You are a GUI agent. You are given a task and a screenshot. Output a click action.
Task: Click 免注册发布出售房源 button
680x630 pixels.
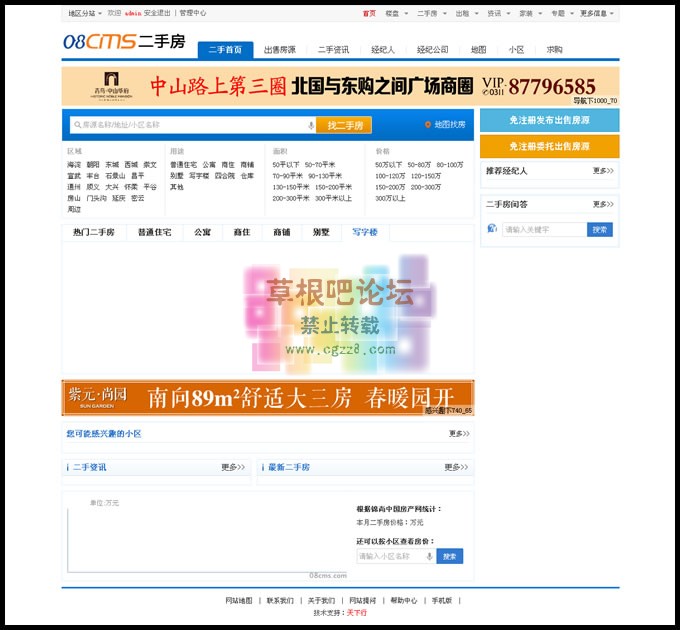[x=549, y=120]
